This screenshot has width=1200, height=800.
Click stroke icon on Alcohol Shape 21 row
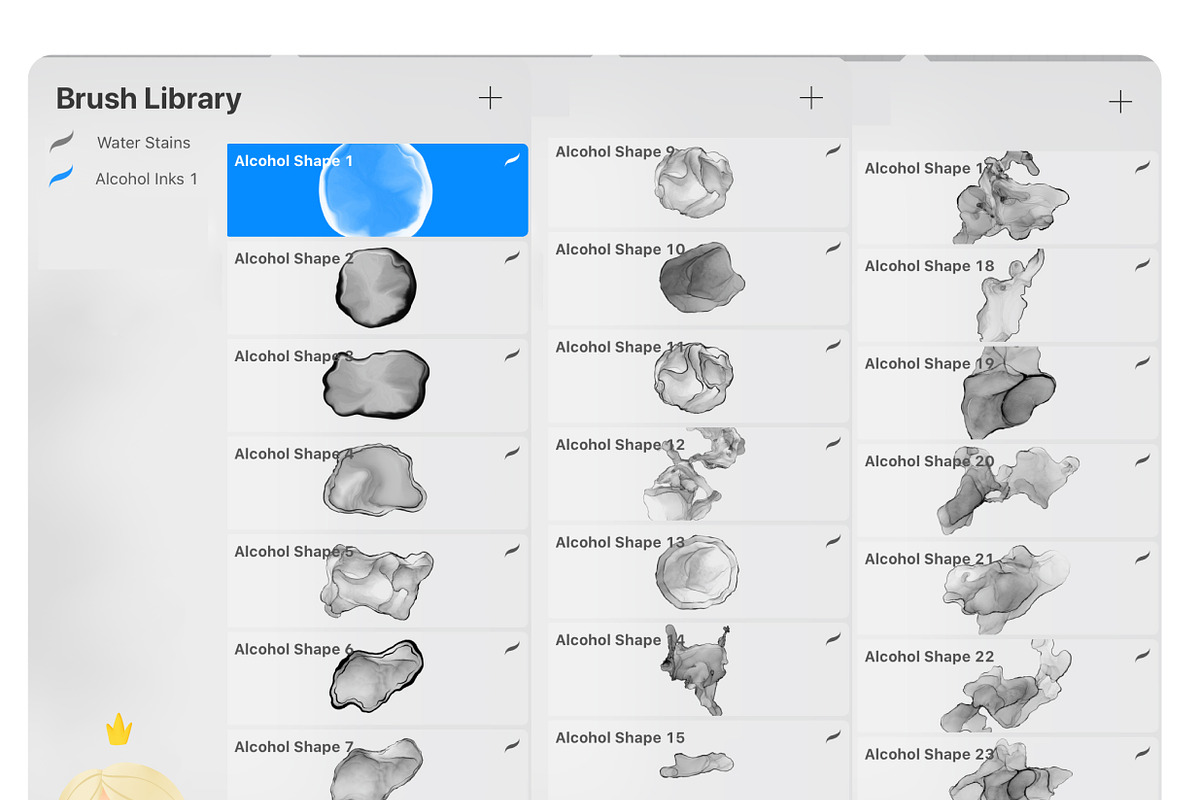[x=1142, y=558]
